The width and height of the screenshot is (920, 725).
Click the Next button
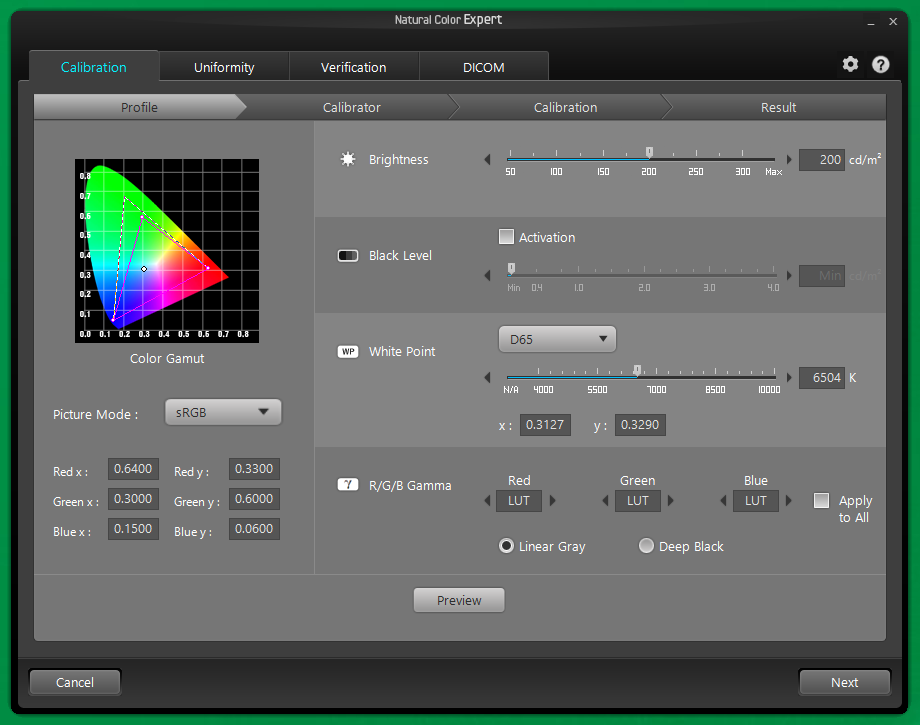pyautogui.click(x=844, y=682)
